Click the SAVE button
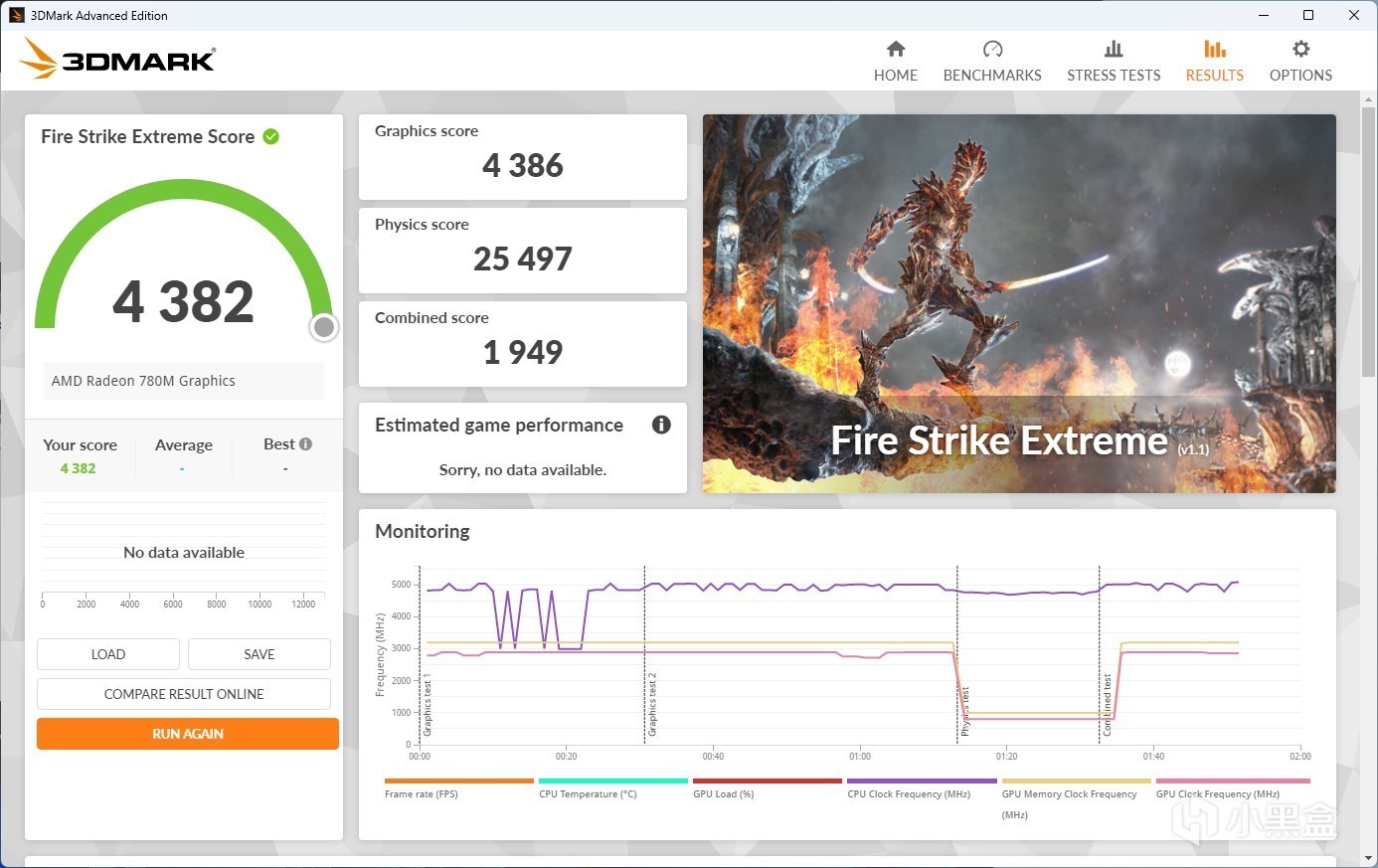Screen dimensions: 1378x868 pyautogui.click(x=259, y=654)
